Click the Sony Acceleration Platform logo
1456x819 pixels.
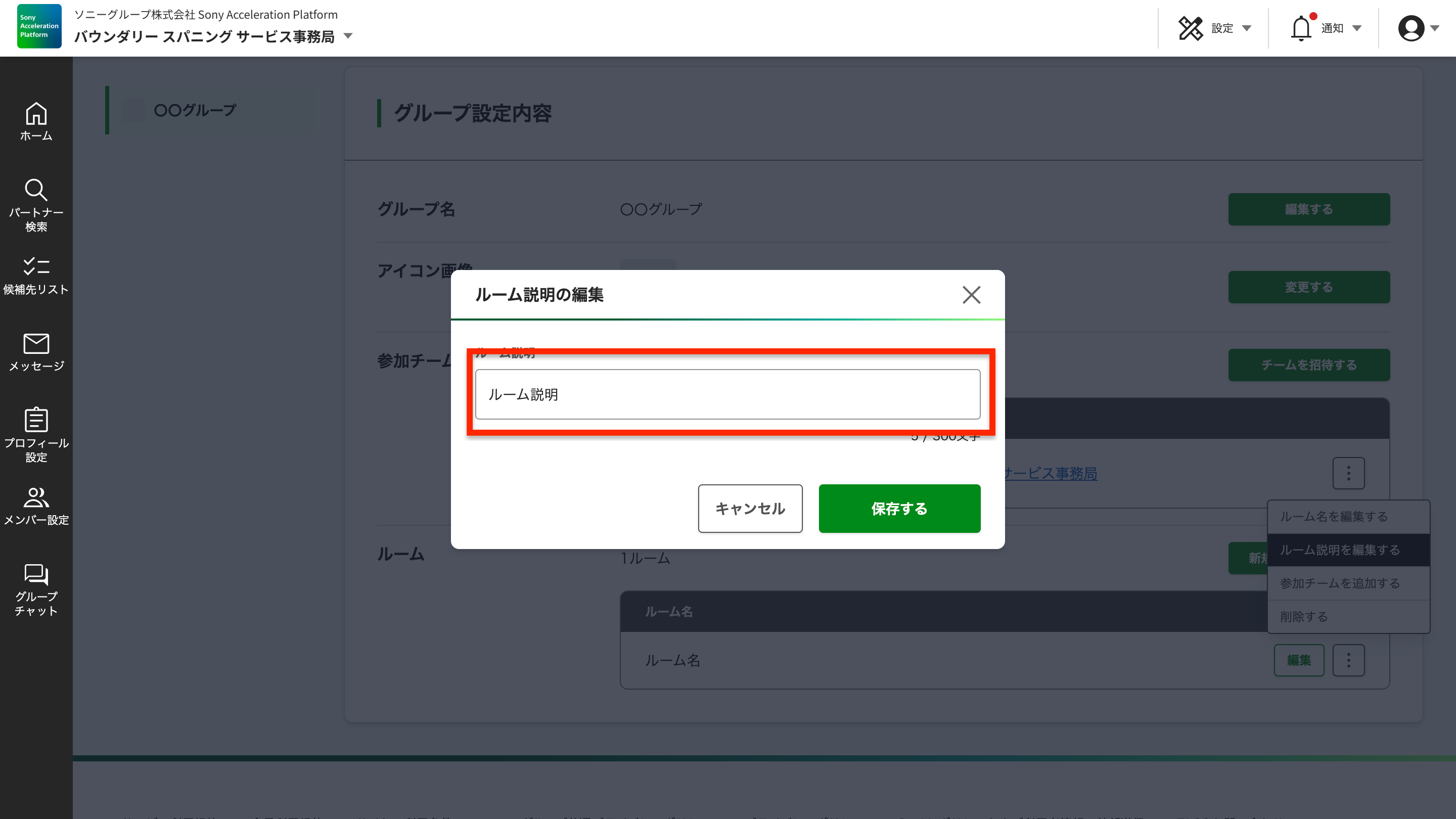[x=39, y=27]
